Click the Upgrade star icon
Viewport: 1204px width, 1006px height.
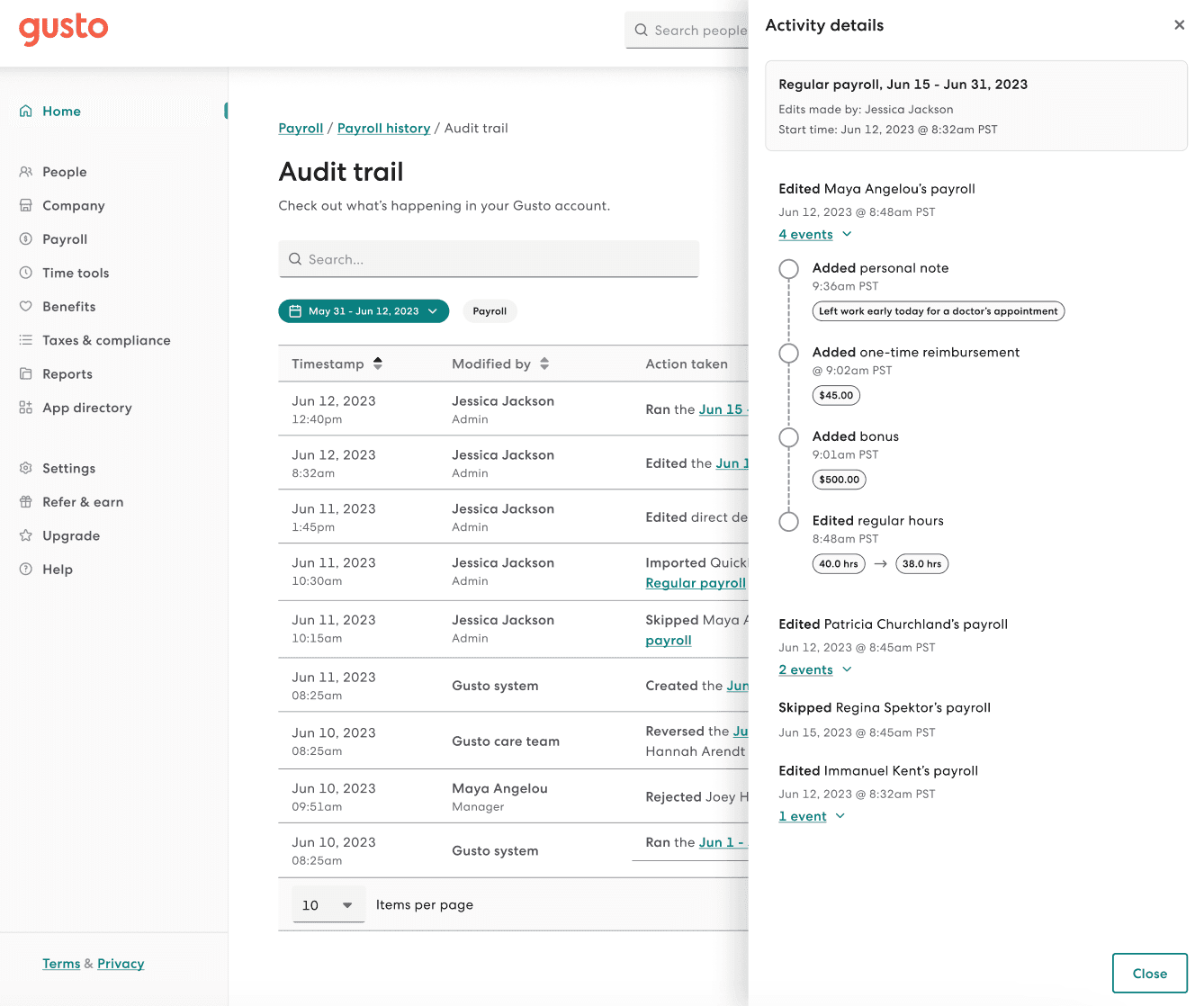tap(25, 535)
